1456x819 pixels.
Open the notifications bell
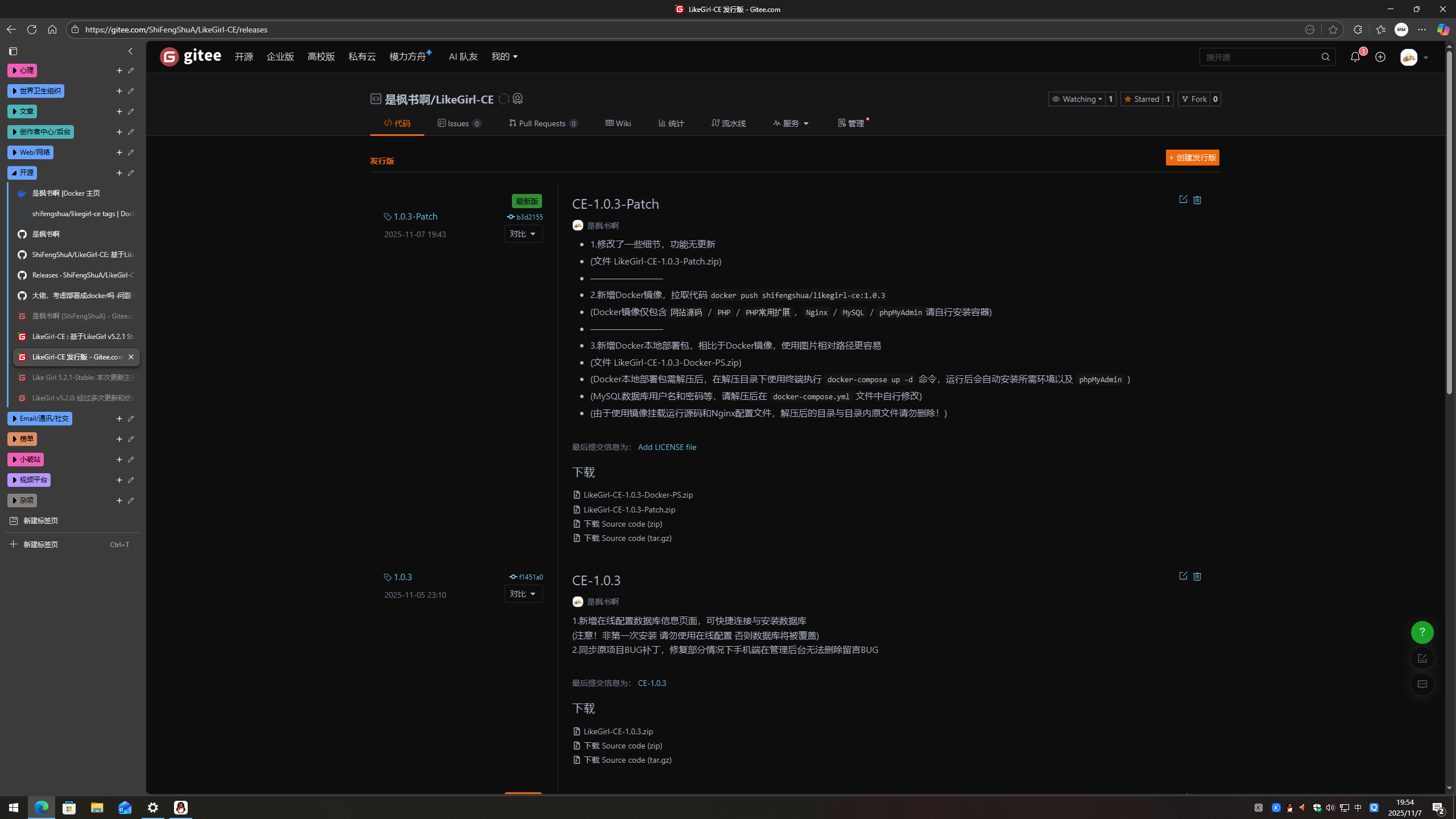(x=1355, y=57)
